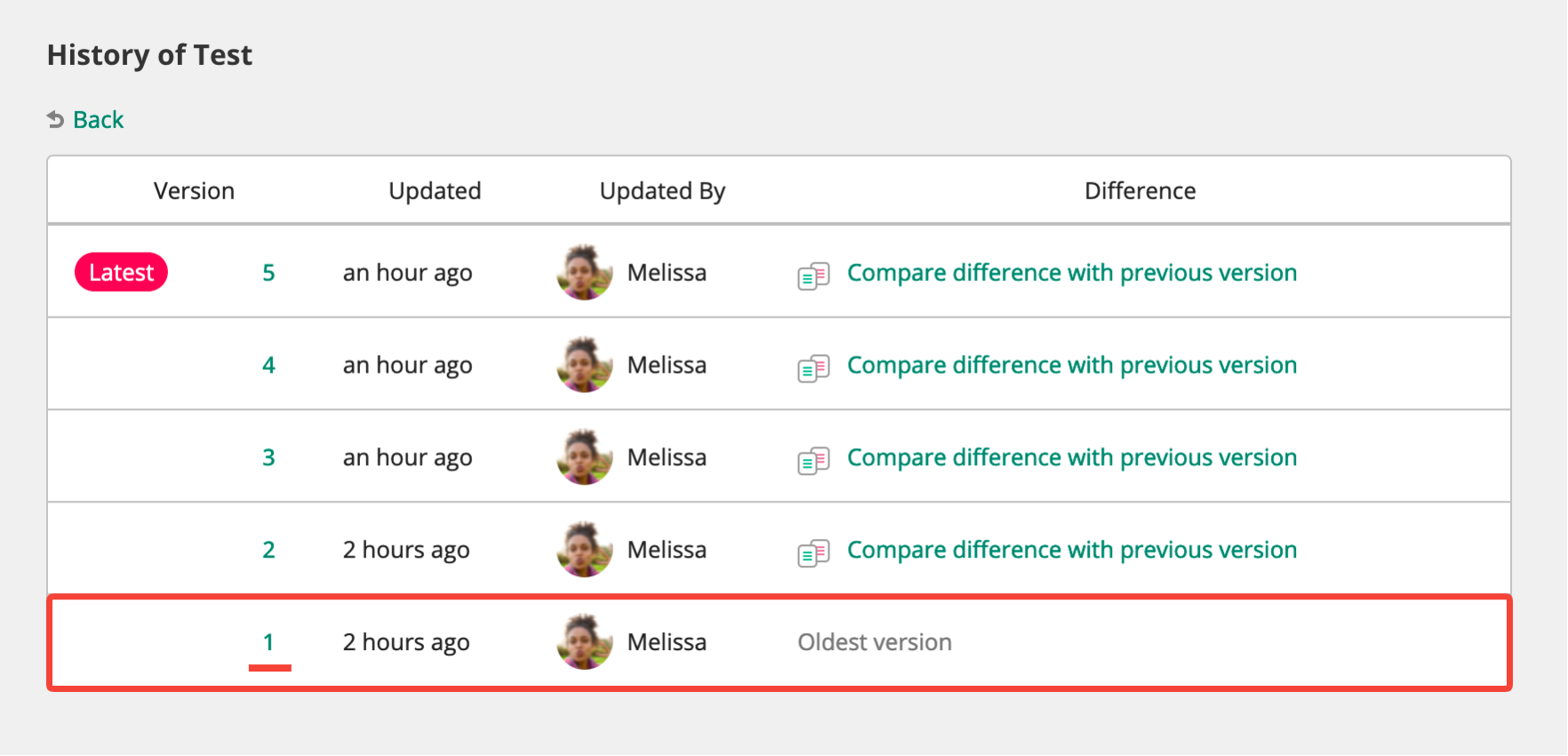The image size is (1568, 756).
Task: Go back using the Back link
Action: [x=98, y=120]
